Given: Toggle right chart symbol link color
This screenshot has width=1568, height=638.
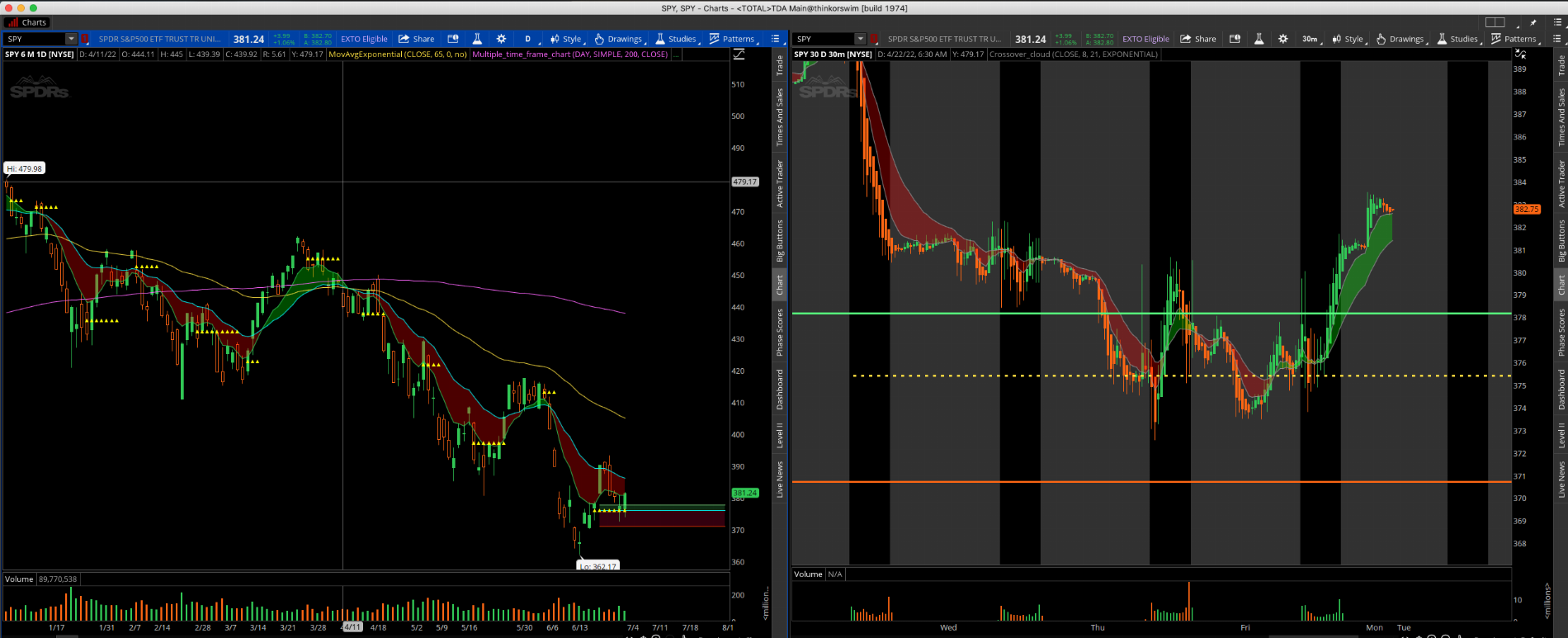Looking at the screenshot, I should tap(875, 39).
